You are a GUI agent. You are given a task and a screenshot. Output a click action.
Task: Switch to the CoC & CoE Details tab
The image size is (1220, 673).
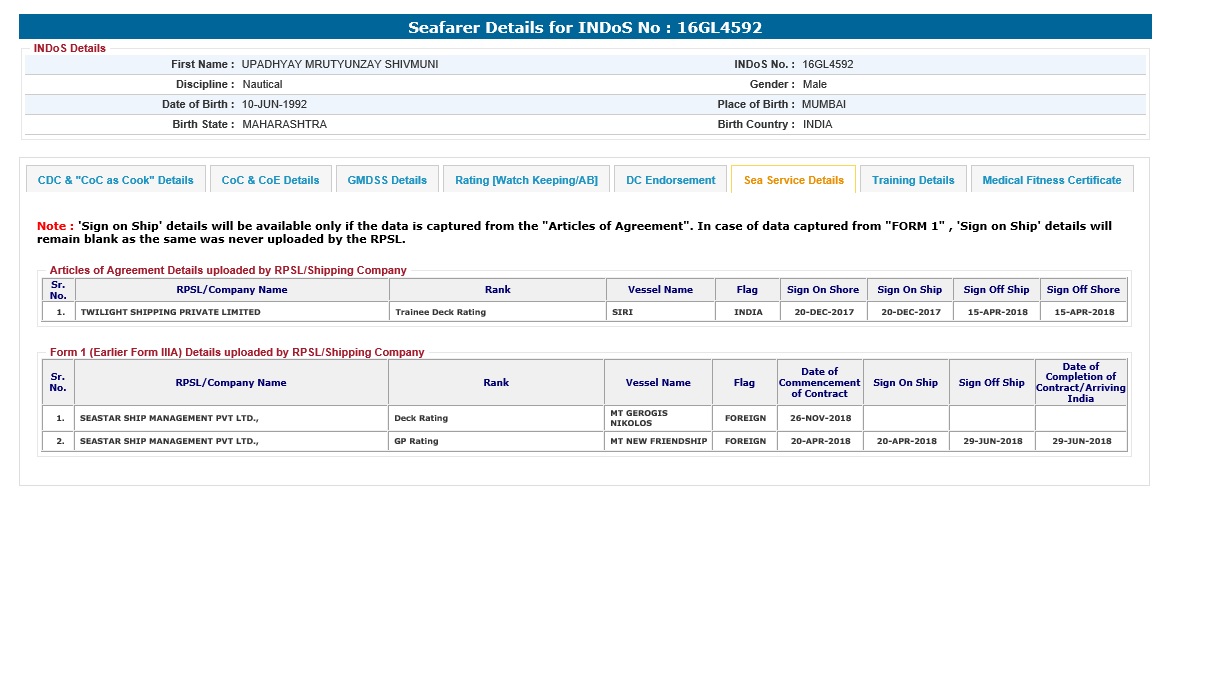point(270,180)
